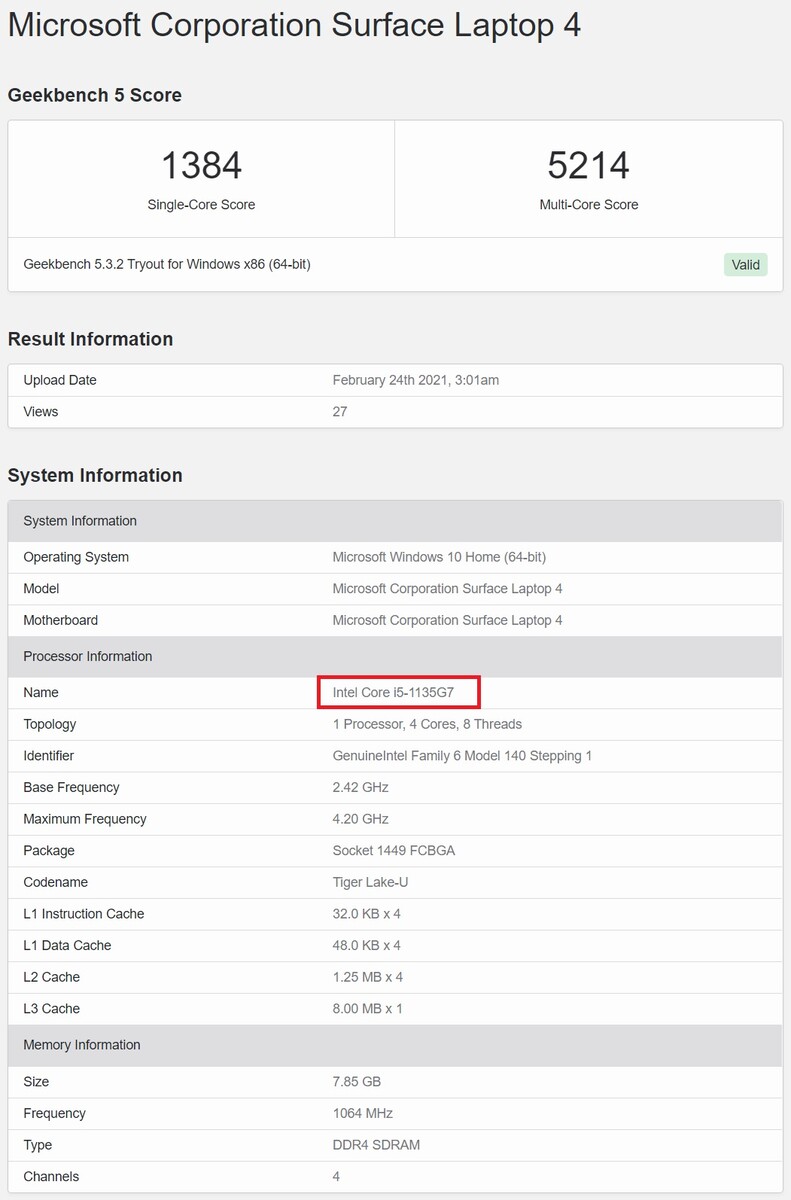Click the Memory Information section header
This screenshot has height=1200, width=791.
82,1045
